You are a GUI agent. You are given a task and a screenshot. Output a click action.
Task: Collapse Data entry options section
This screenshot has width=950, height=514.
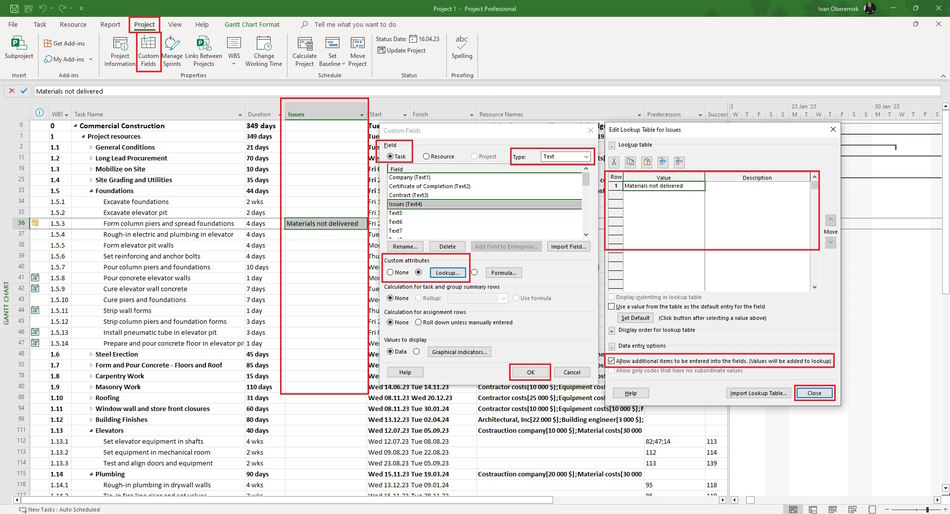coord(612,346)
